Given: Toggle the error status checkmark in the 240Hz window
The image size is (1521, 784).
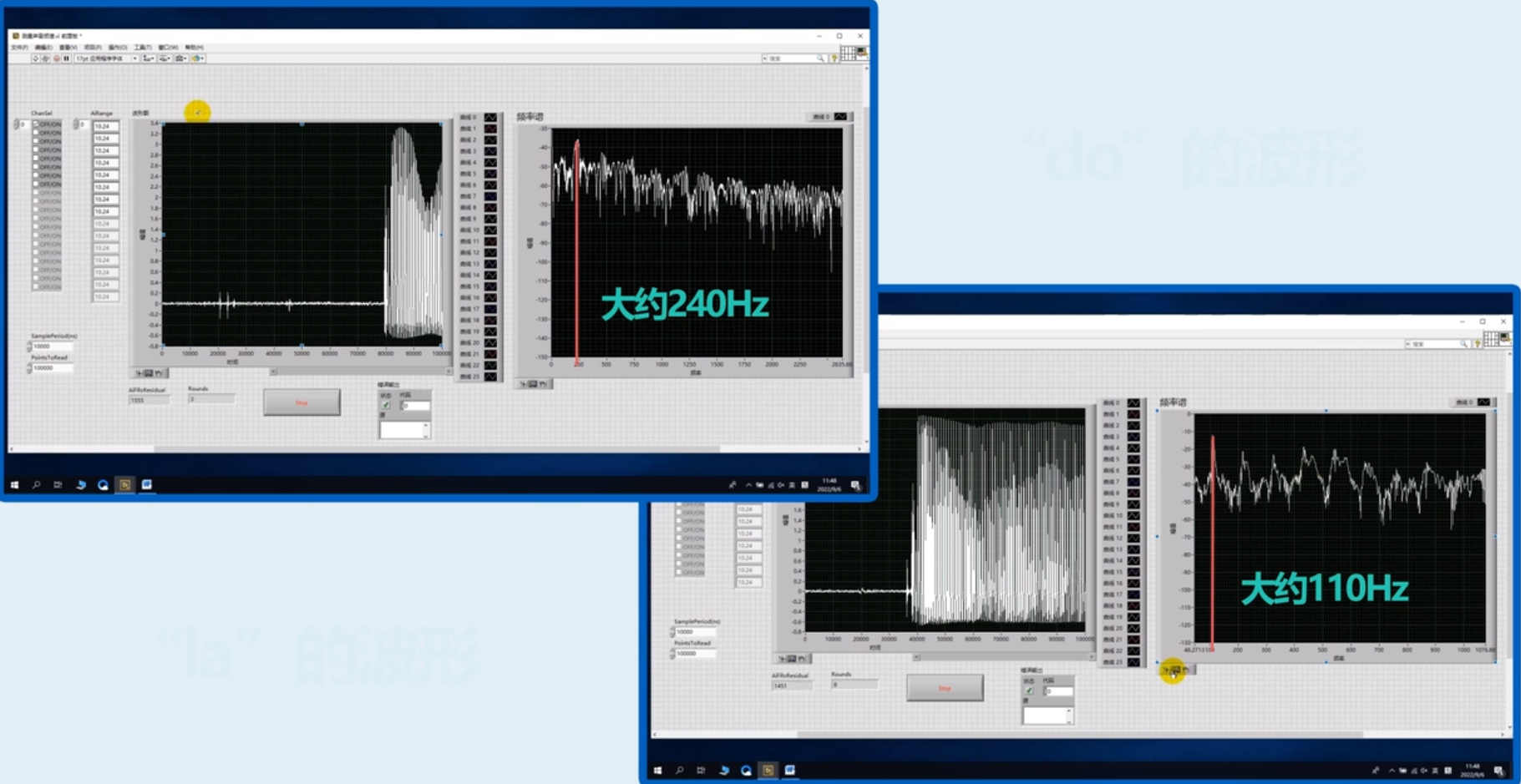Looking at the screenshot, I should (x=386, y=406).
